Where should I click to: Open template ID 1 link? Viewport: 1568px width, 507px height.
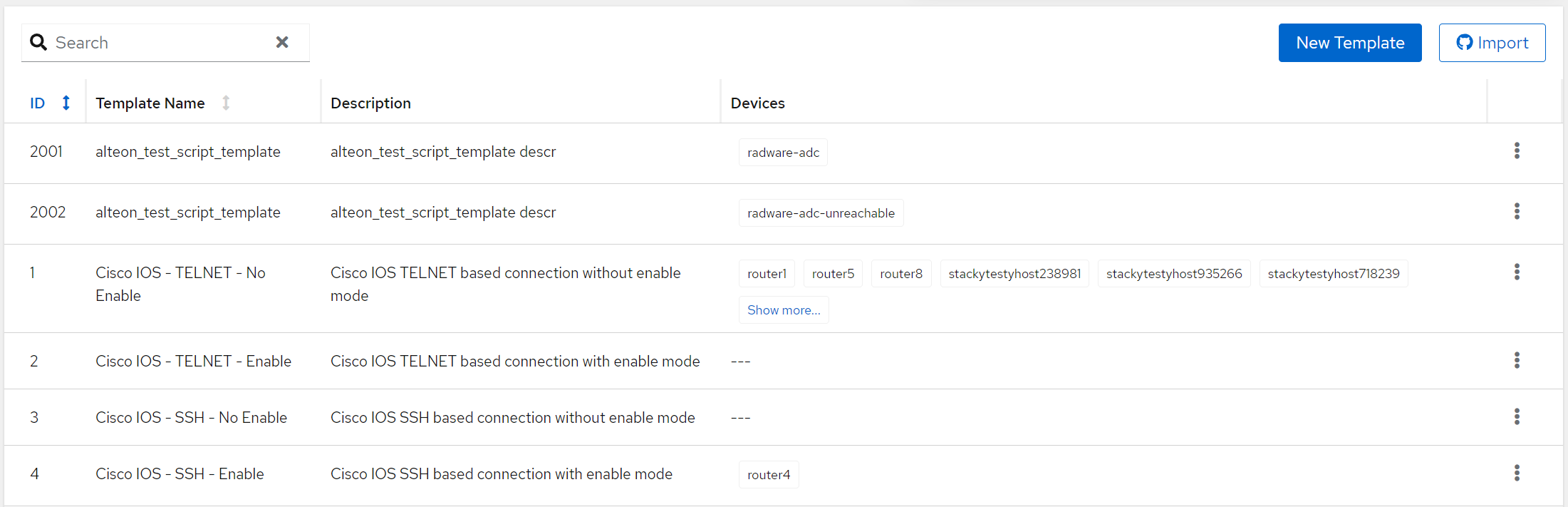32,273
